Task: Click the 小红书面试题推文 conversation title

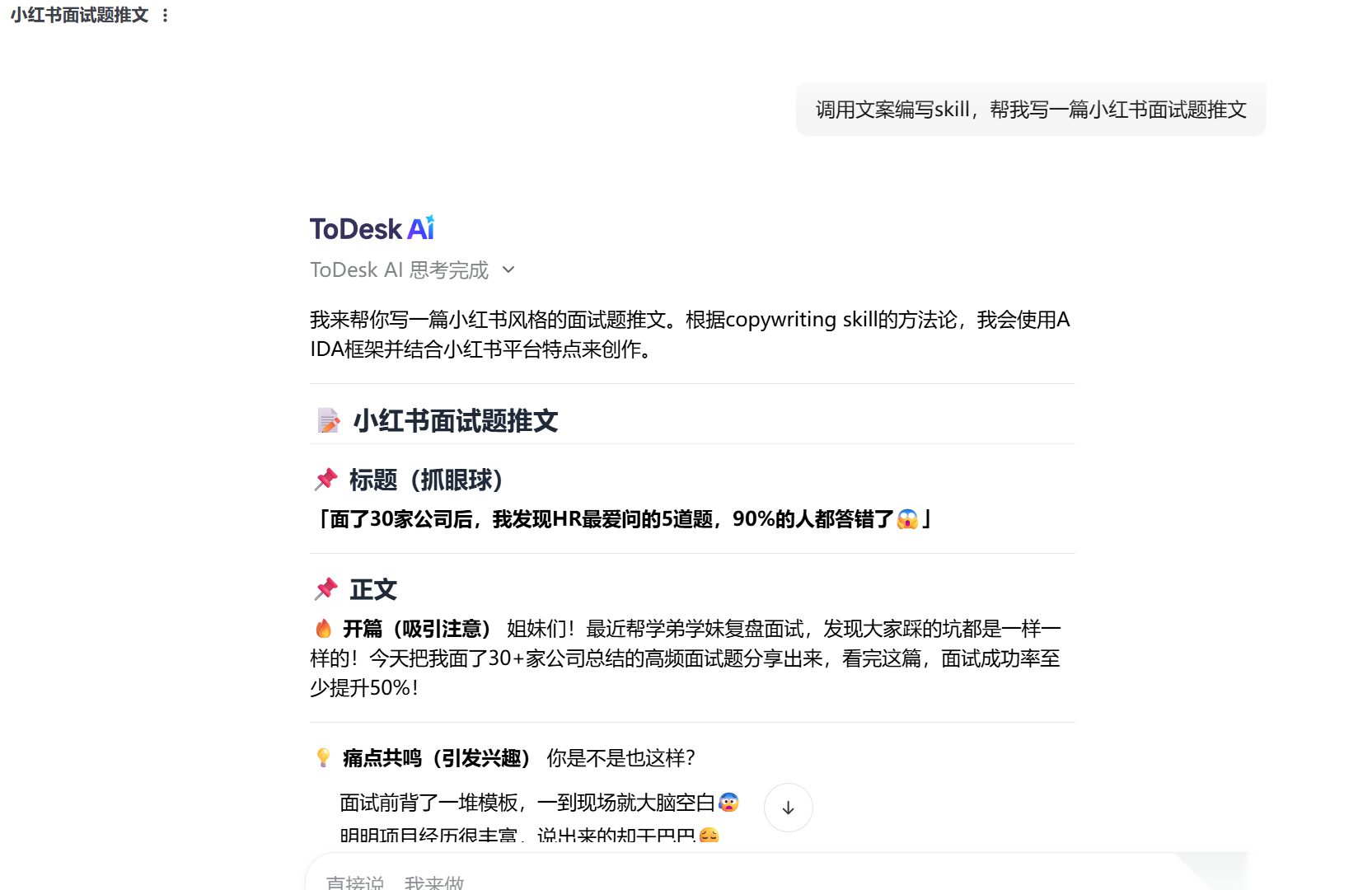Action: click(79, 15)
